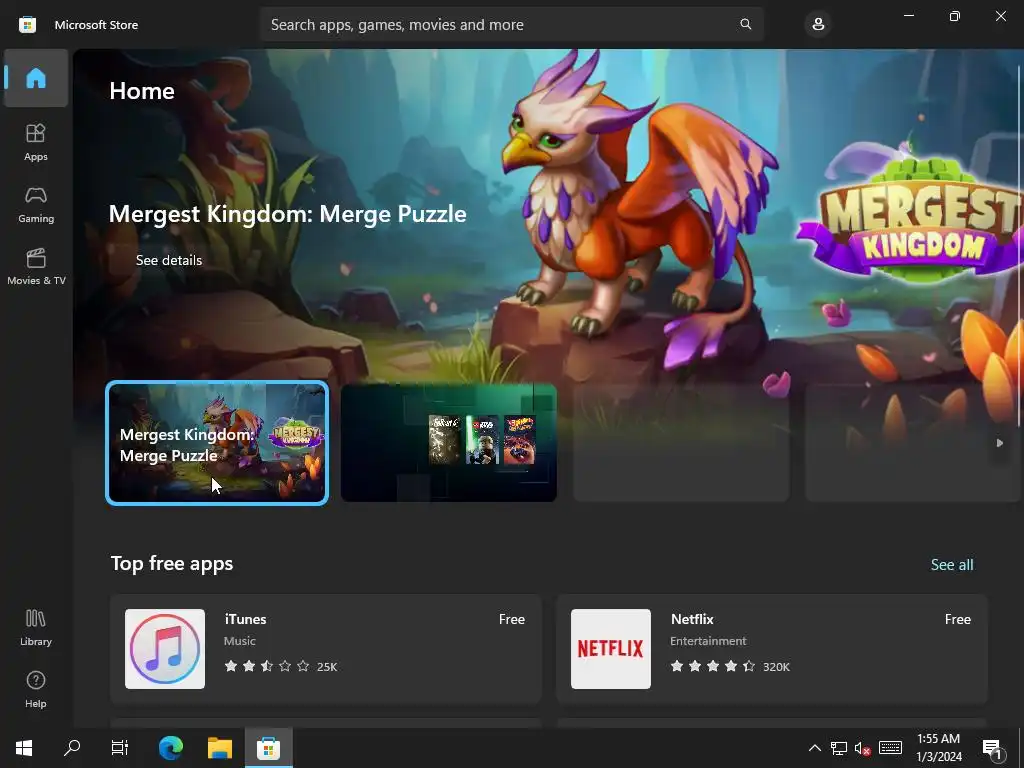
Task: Open the user profile account icon
Action: click(x=818, y=24)
